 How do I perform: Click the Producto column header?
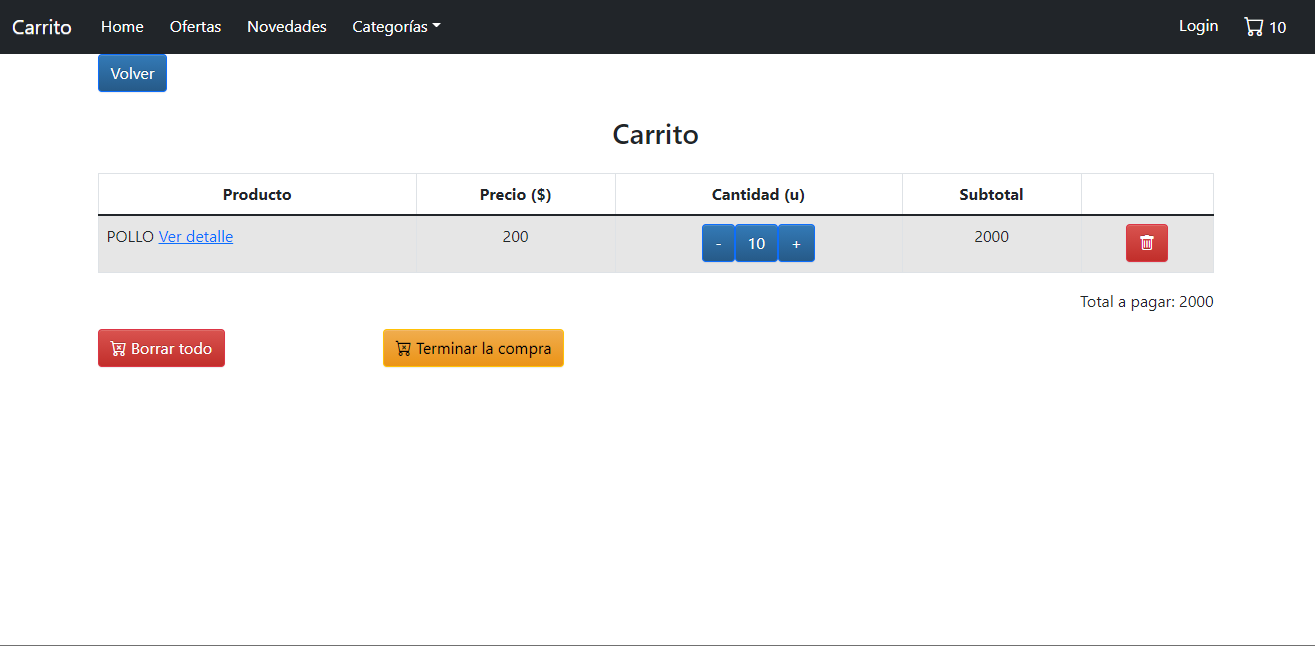(257, 195)
